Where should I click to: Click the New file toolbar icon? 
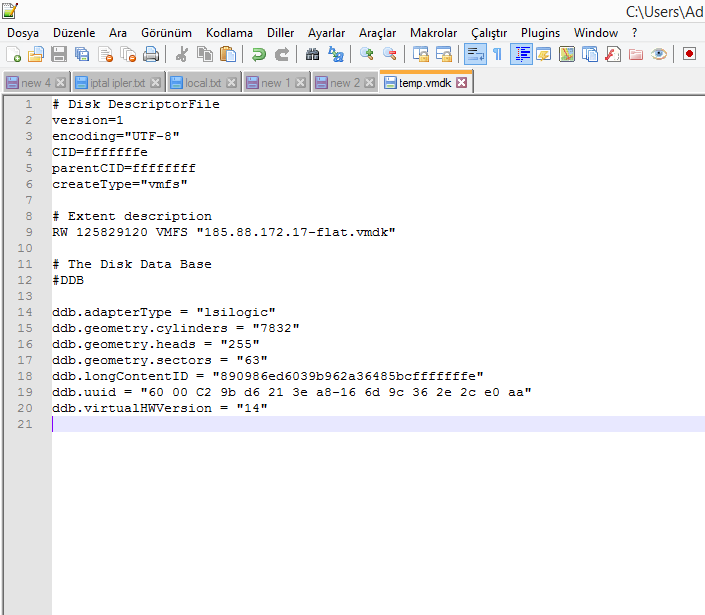[12, 54]
